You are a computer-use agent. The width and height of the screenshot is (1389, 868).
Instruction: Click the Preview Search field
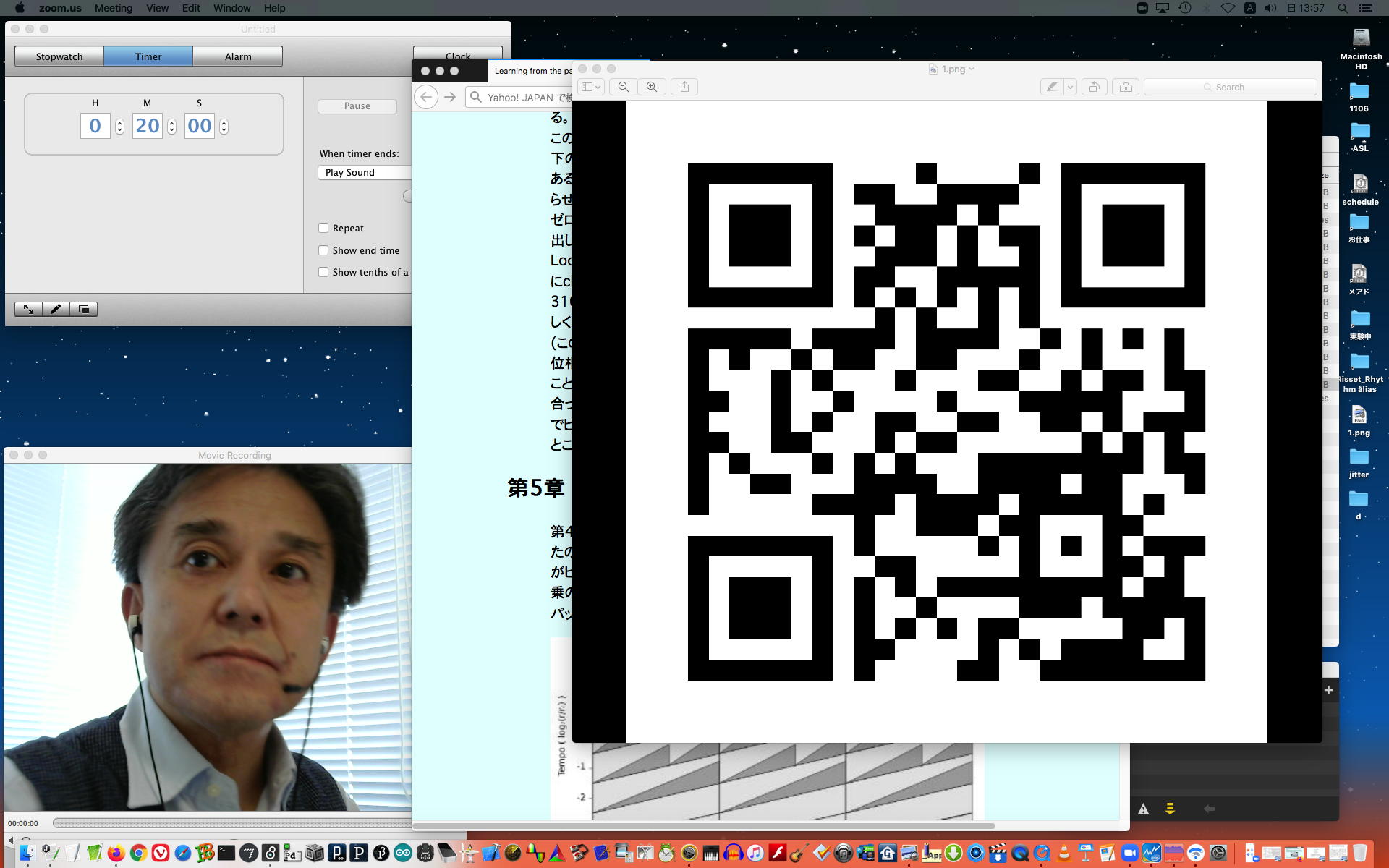coord(1230,87)
